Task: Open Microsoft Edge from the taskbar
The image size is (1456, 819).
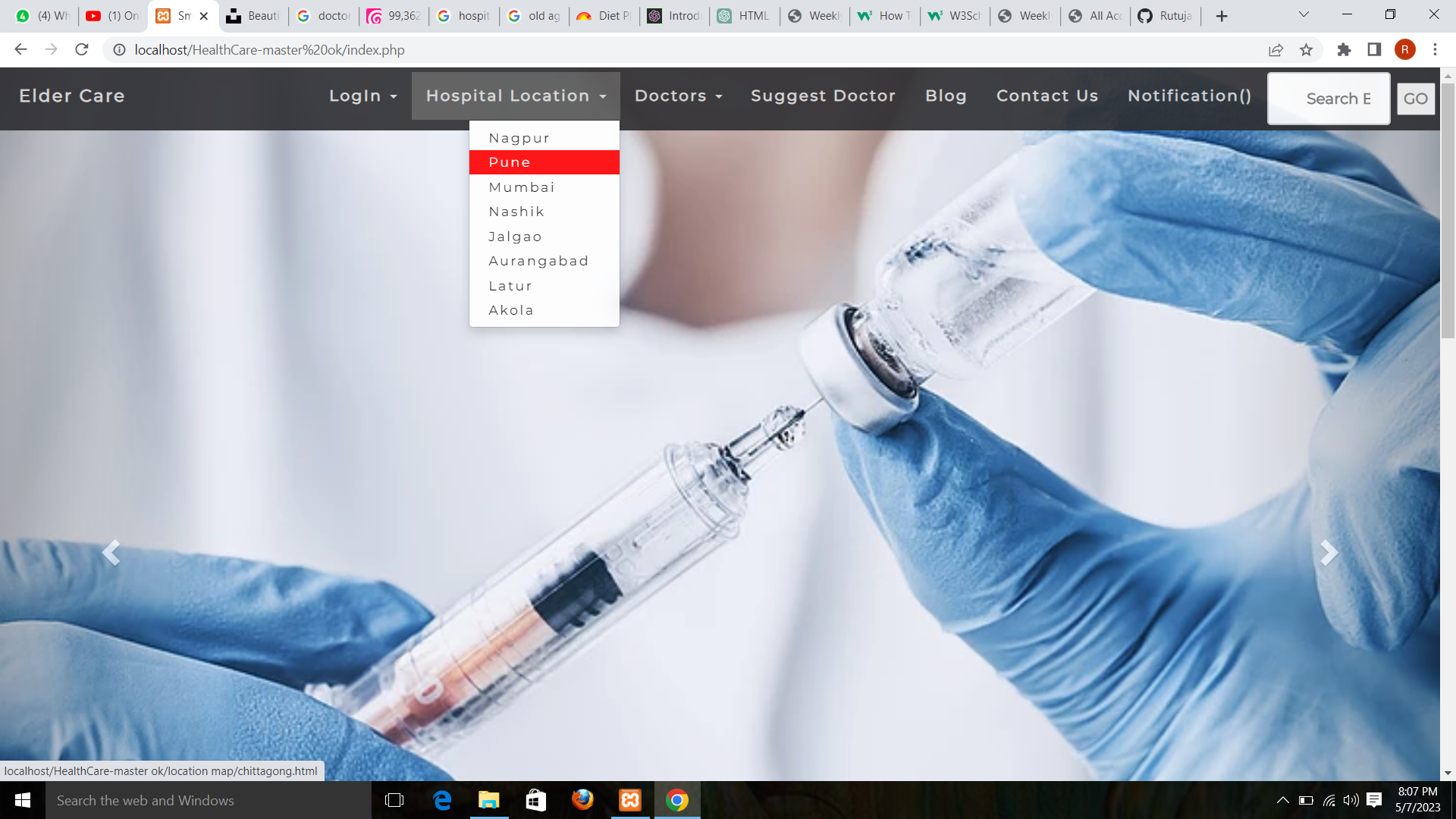Action: coord(442,800)
